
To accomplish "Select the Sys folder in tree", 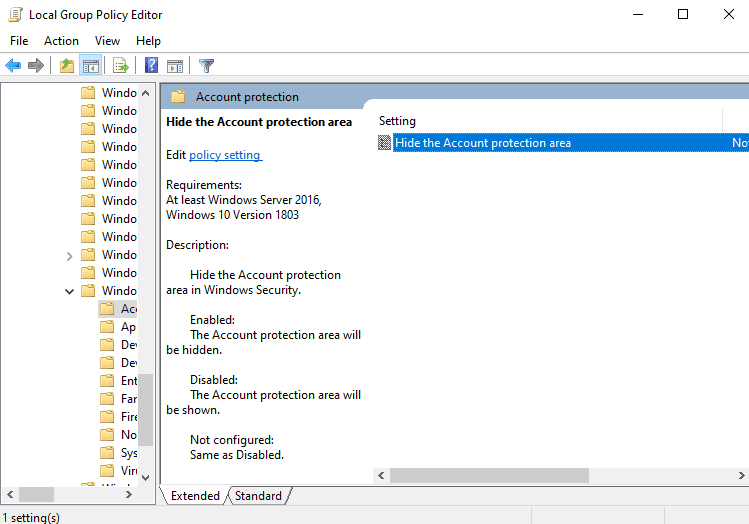I will 118,453.
